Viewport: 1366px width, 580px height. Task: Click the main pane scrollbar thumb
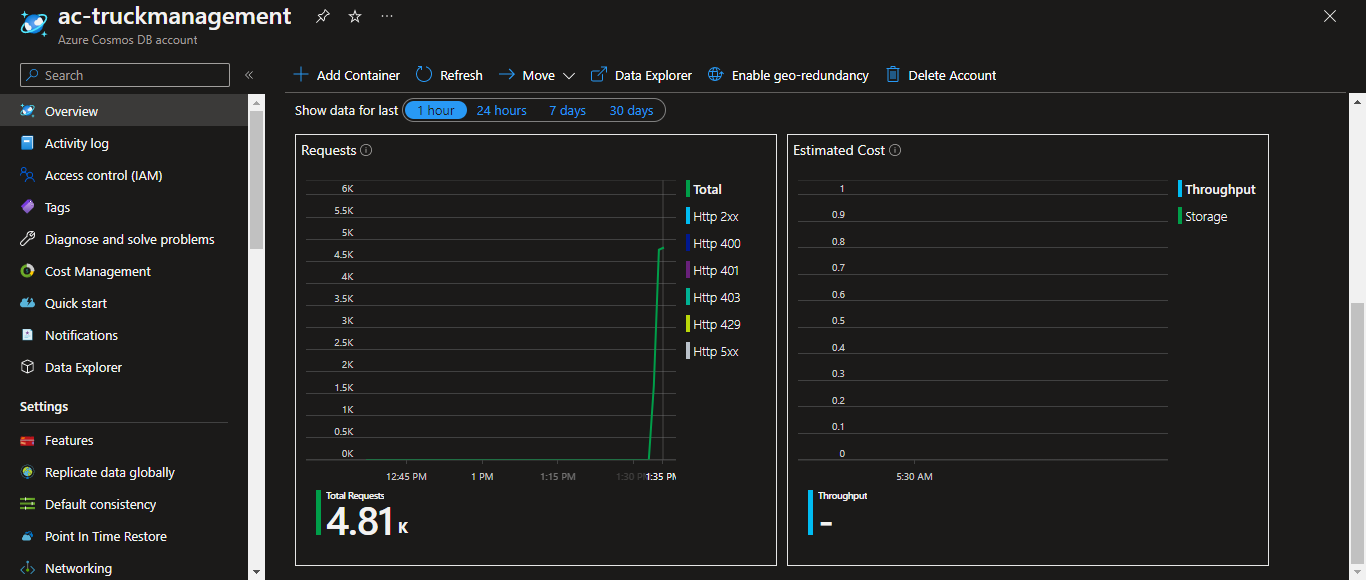click(x=1357, y=431)
